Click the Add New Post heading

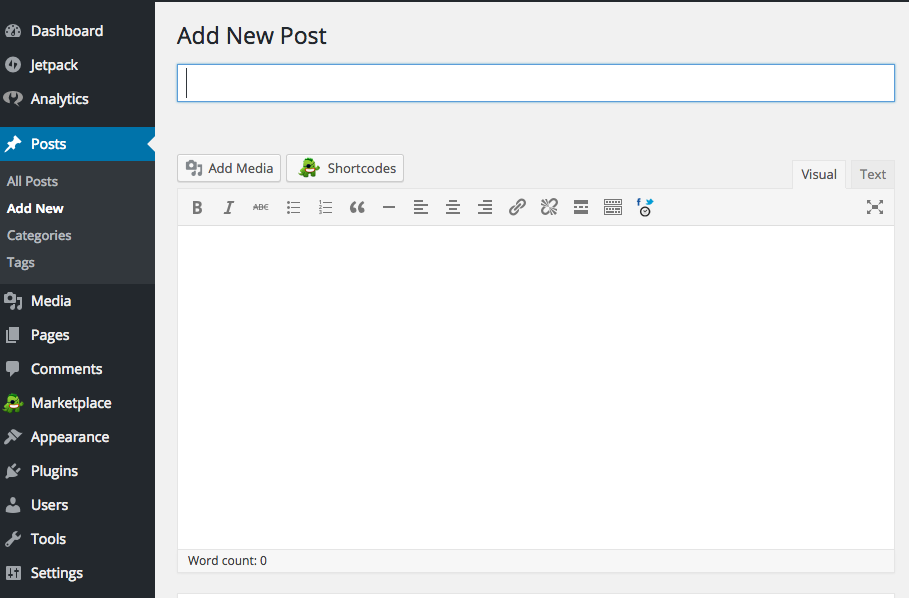(x=252, y=36)
